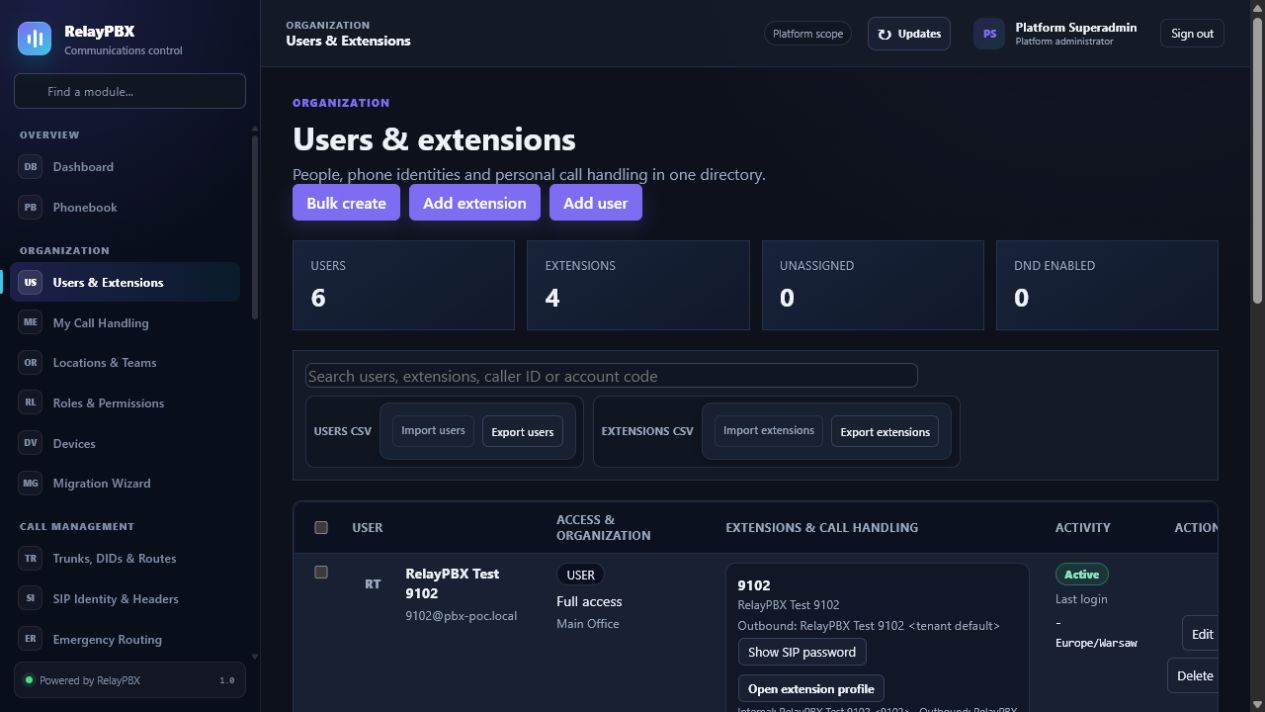The height and width of the screenshot is (712, 1265).
Task: Focus the Find a module search box
Action: [130, 91]
